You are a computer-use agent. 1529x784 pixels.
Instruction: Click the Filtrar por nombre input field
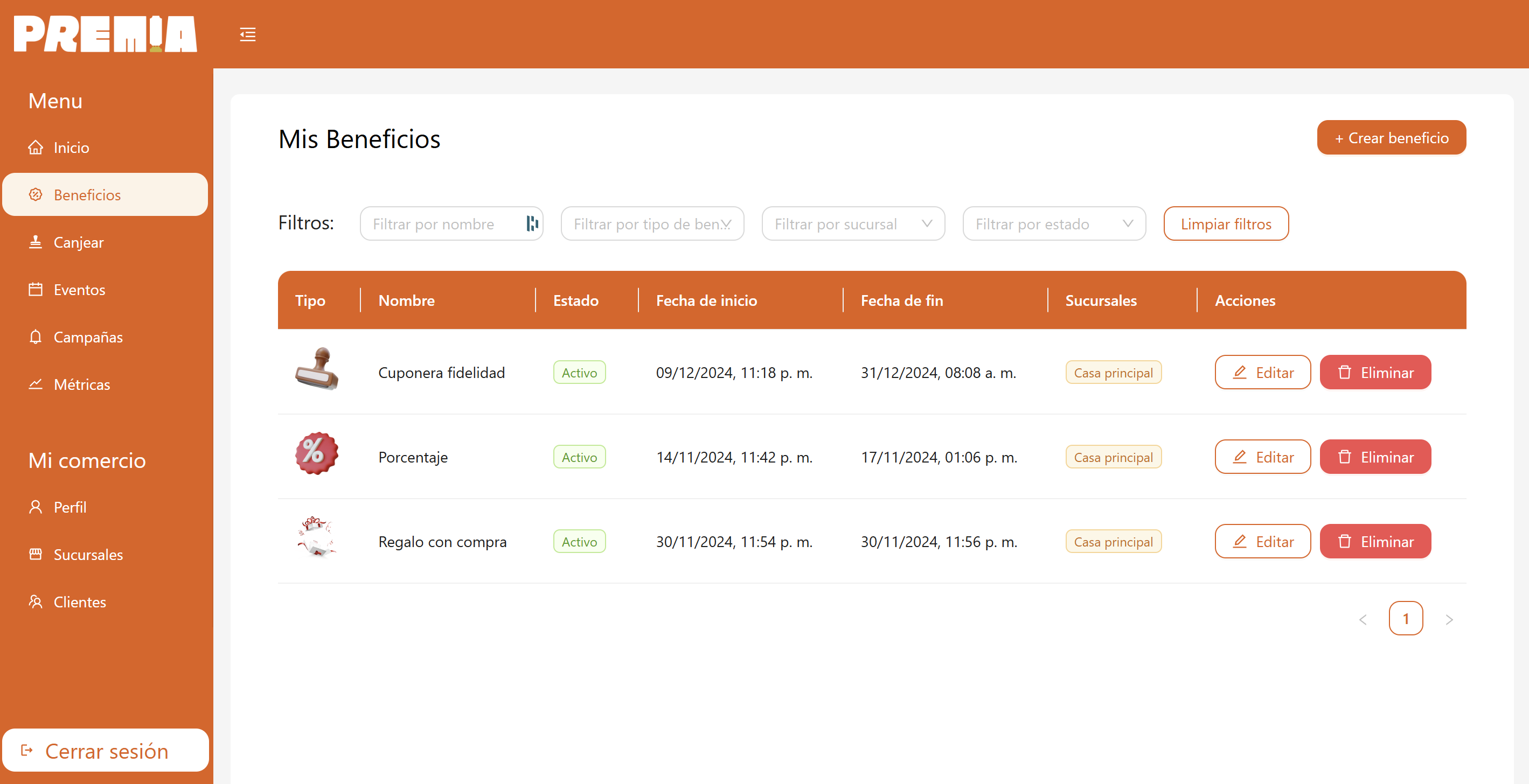tap(442, 223)
